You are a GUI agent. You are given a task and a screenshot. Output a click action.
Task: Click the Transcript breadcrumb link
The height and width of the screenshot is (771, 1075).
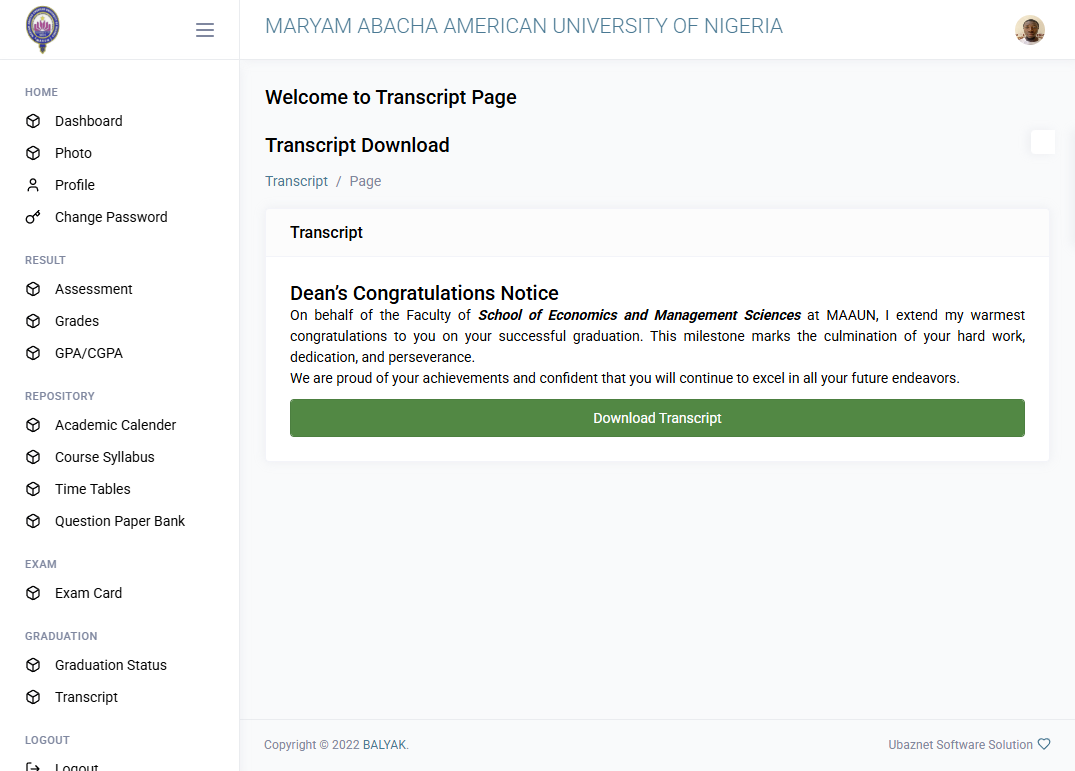click(x=296, y=181)
